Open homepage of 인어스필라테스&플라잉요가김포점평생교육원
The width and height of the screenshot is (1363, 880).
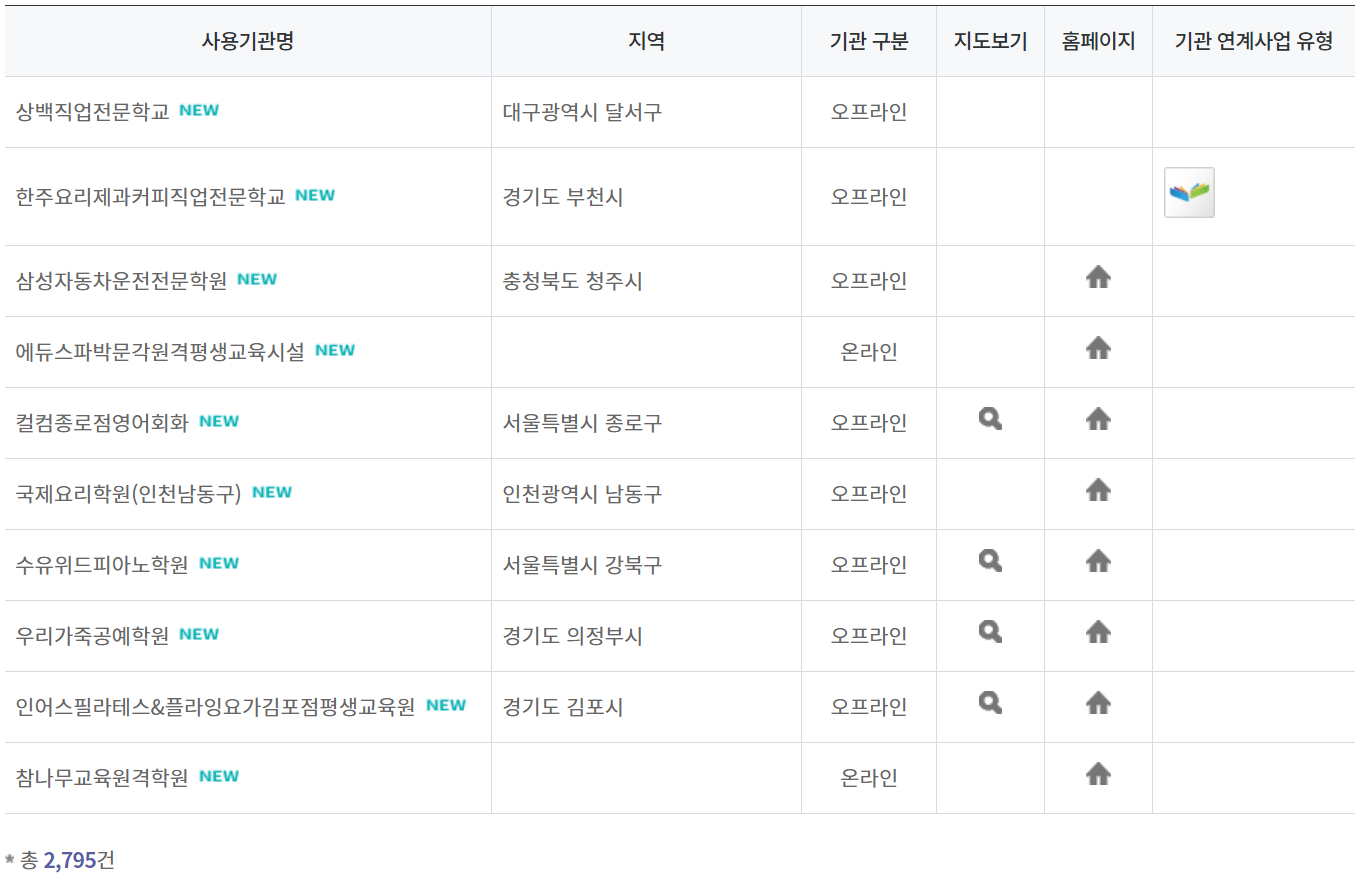point(1097,703)
